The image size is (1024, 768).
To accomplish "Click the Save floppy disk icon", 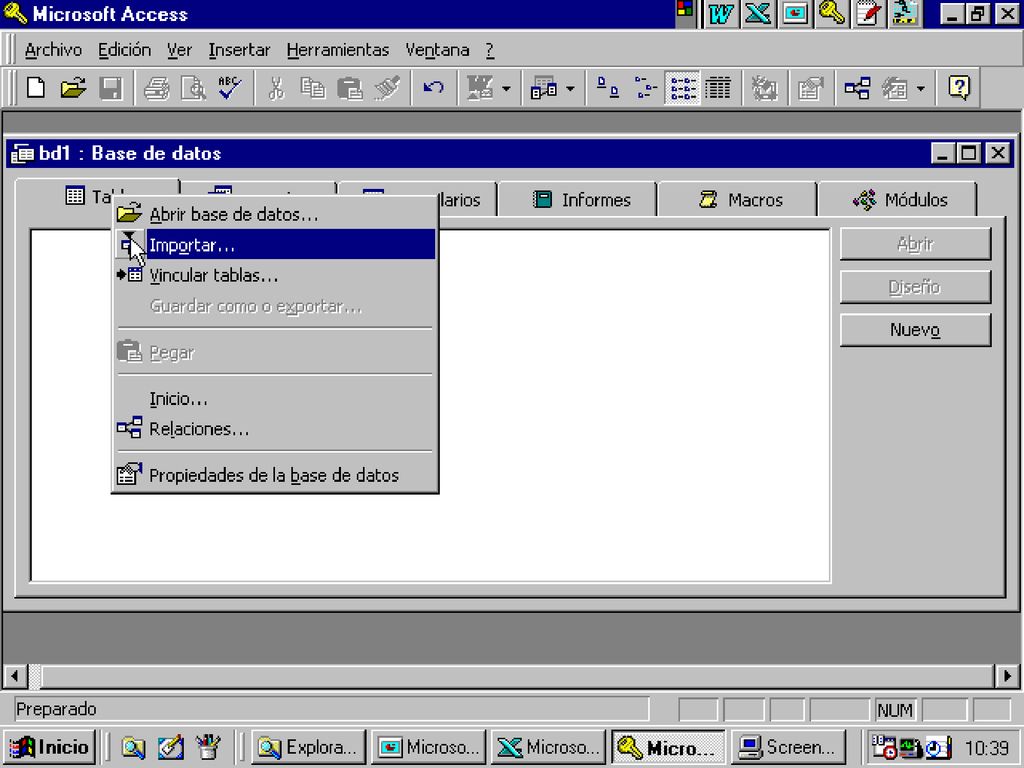I will [x=110, y=88].
